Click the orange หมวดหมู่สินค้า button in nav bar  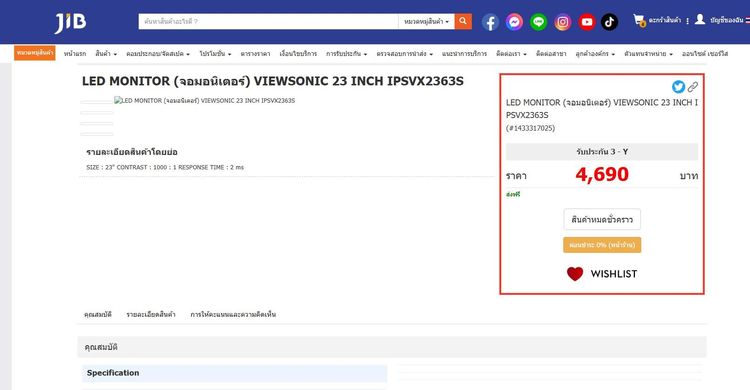34,53
